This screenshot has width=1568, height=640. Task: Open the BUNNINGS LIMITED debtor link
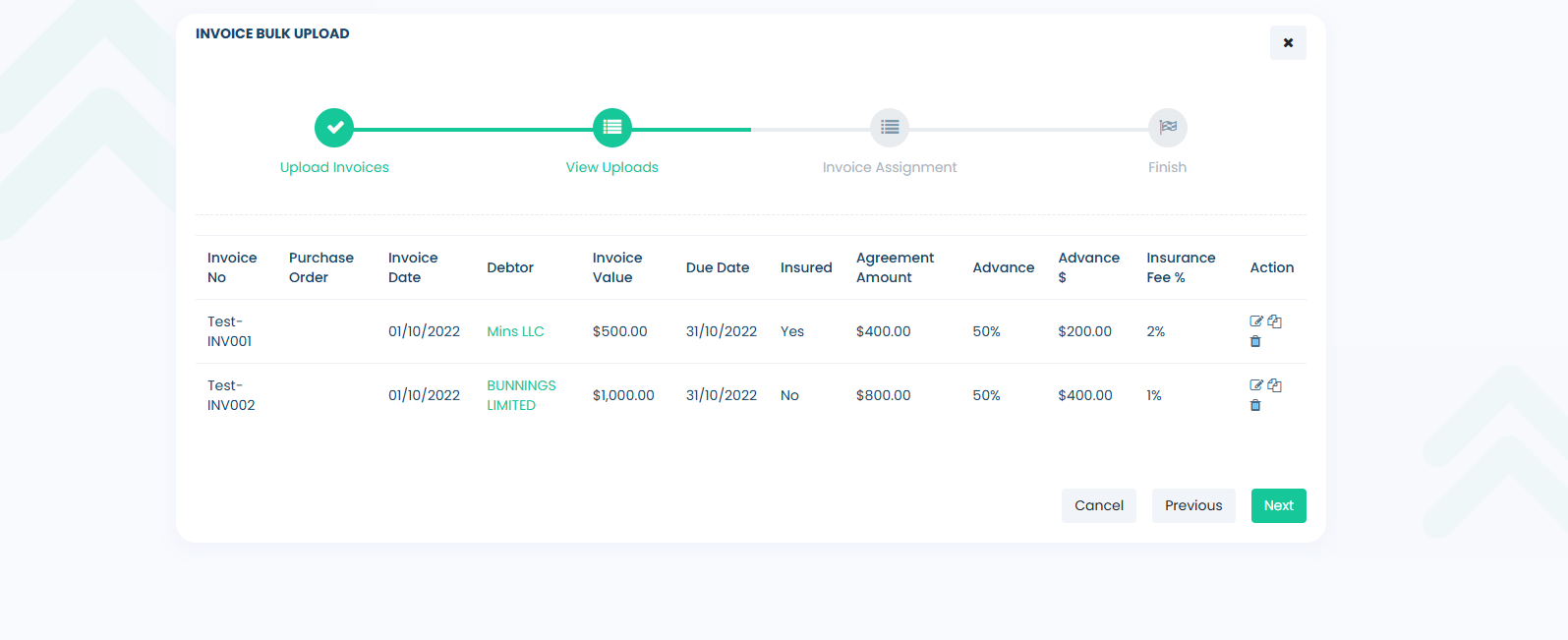coord(521,395)
